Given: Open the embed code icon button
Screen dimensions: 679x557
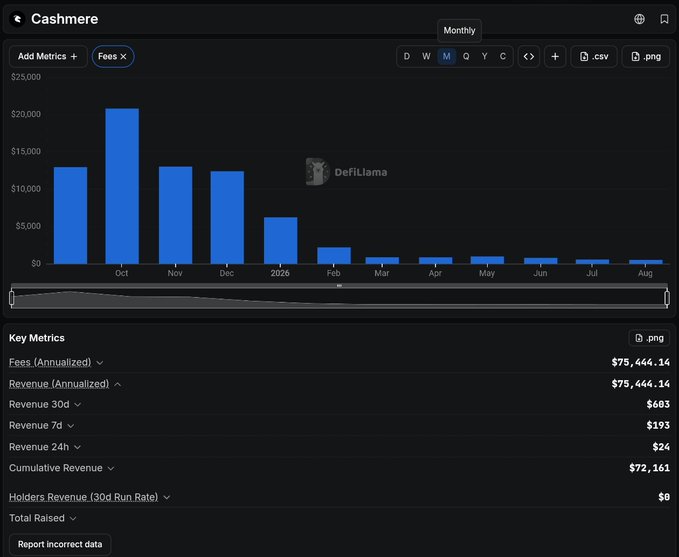Looking at the screenshot, I should pos(529,56).
